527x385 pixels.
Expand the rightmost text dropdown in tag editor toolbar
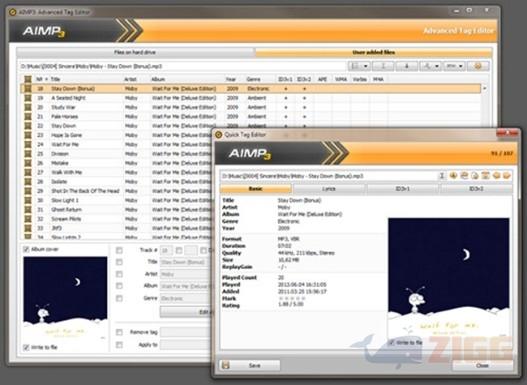[454, 66]
